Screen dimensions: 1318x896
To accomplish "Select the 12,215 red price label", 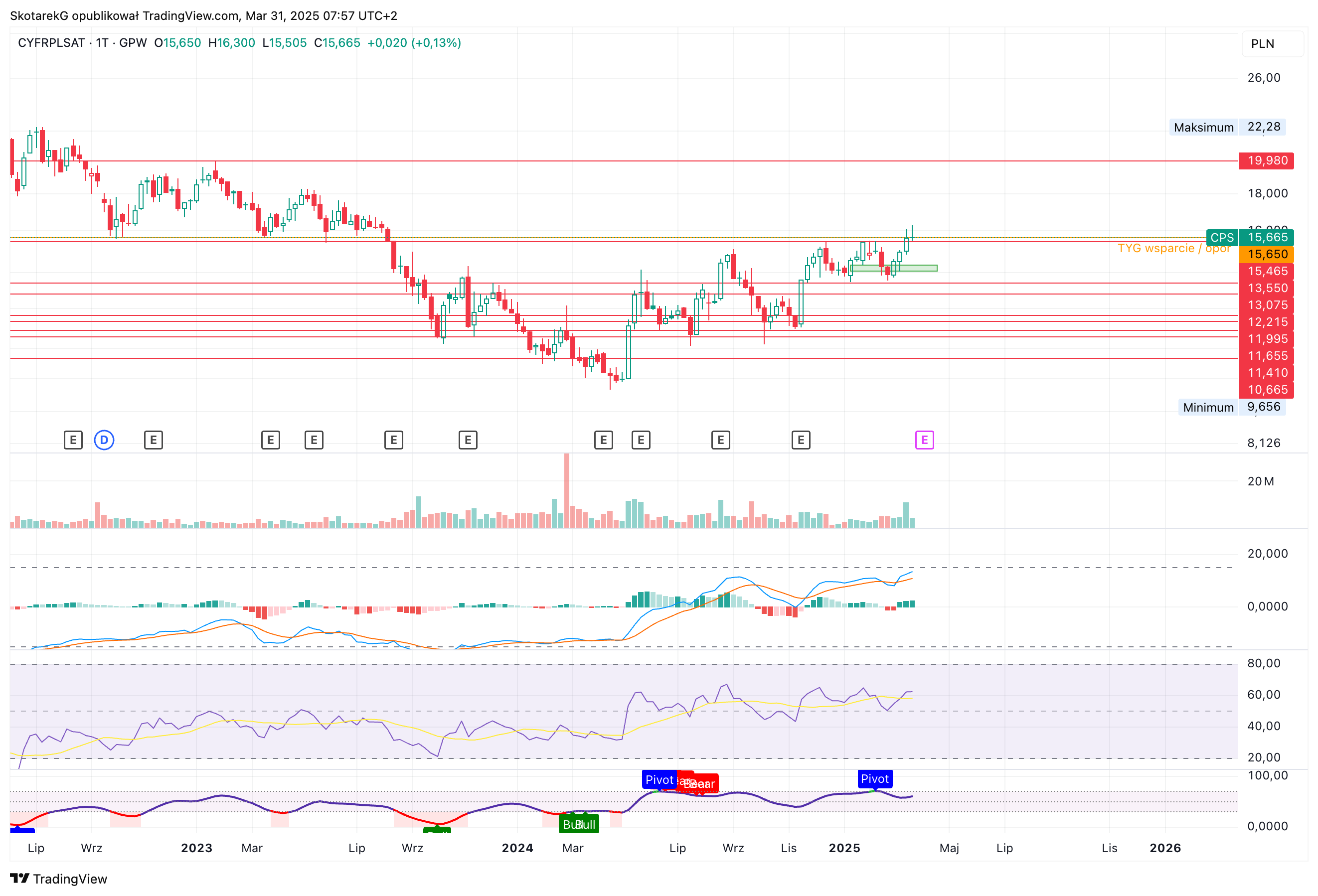I will click(x=1267, y=322).
